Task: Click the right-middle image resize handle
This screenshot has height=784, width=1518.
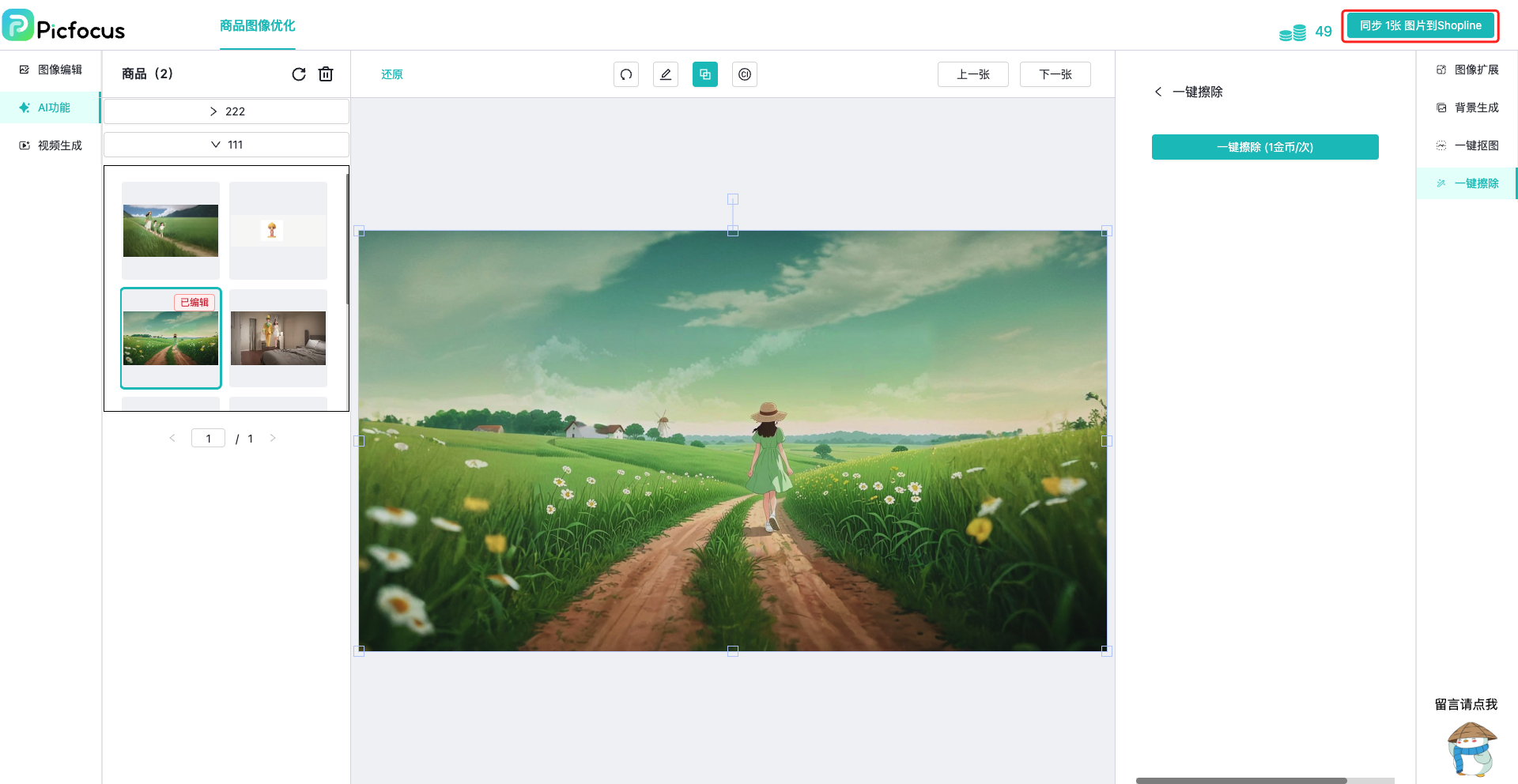Action: click(x=1107, y=441)
